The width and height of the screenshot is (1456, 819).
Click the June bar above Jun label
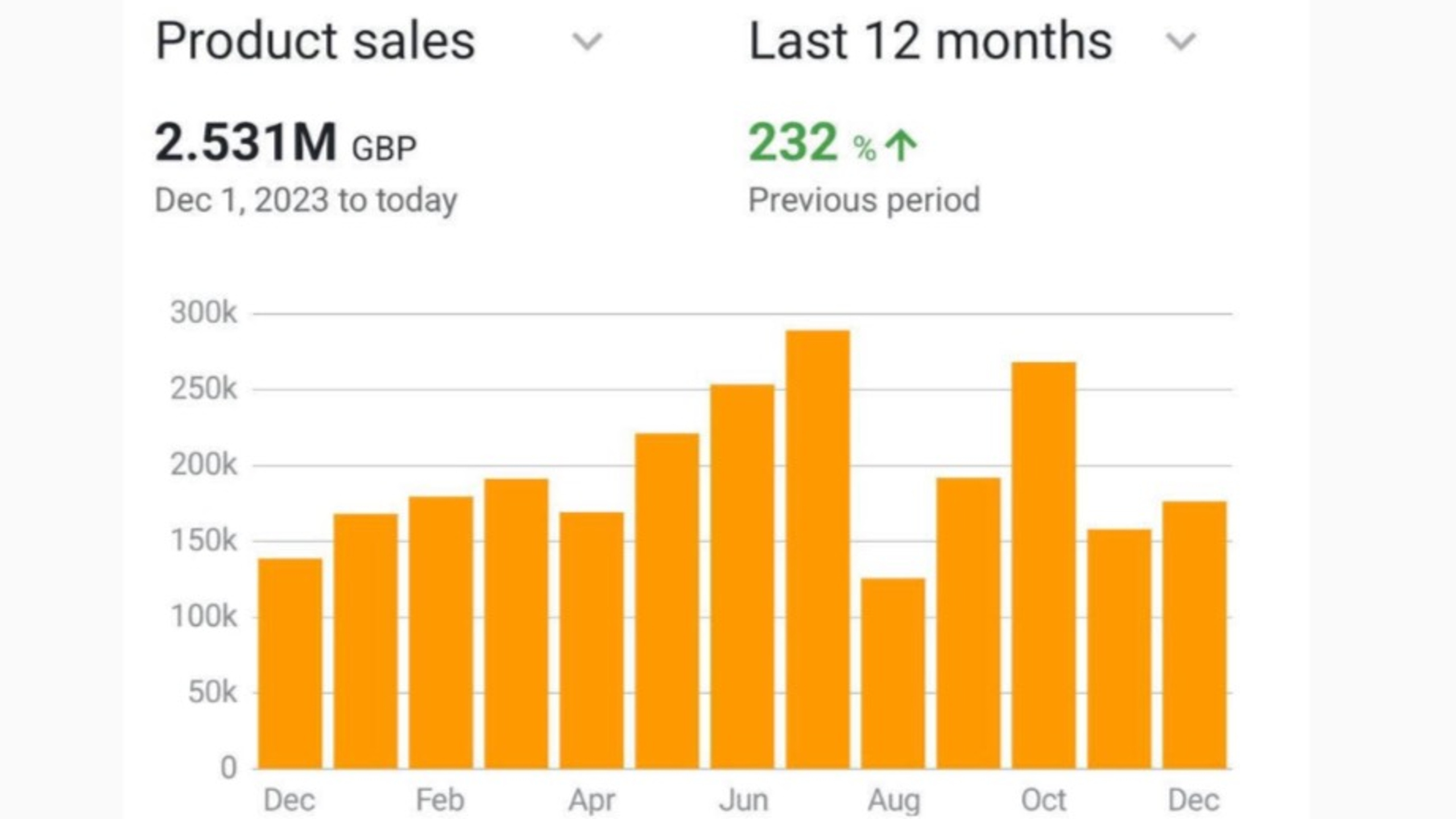[742, 577]
